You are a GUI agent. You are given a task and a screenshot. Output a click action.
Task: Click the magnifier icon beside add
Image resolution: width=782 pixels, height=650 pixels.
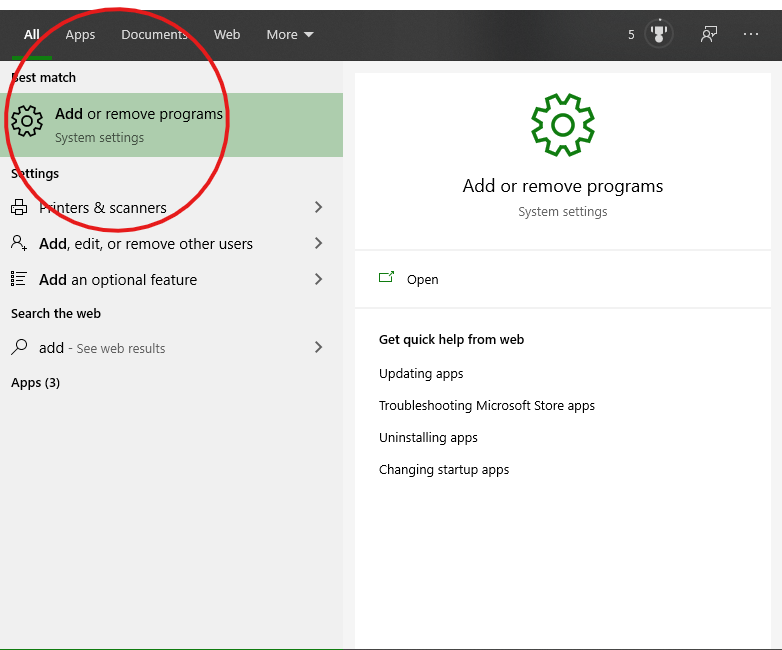19,347
